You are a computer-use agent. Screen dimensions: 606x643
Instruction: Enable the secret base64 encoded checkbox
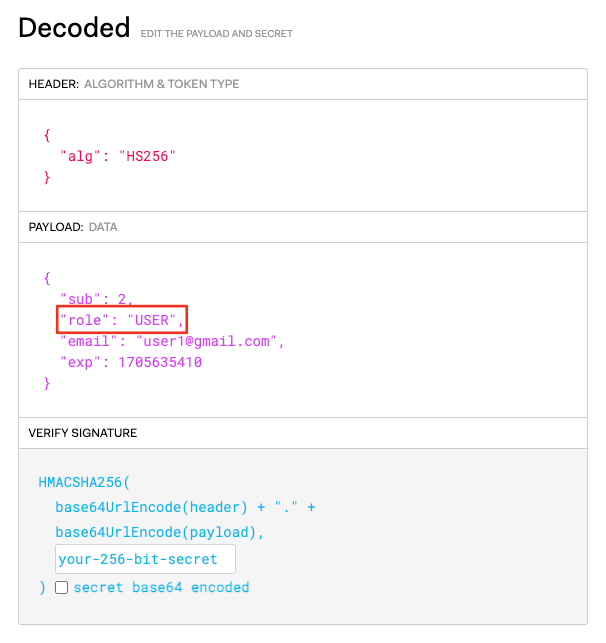(62, 587)
